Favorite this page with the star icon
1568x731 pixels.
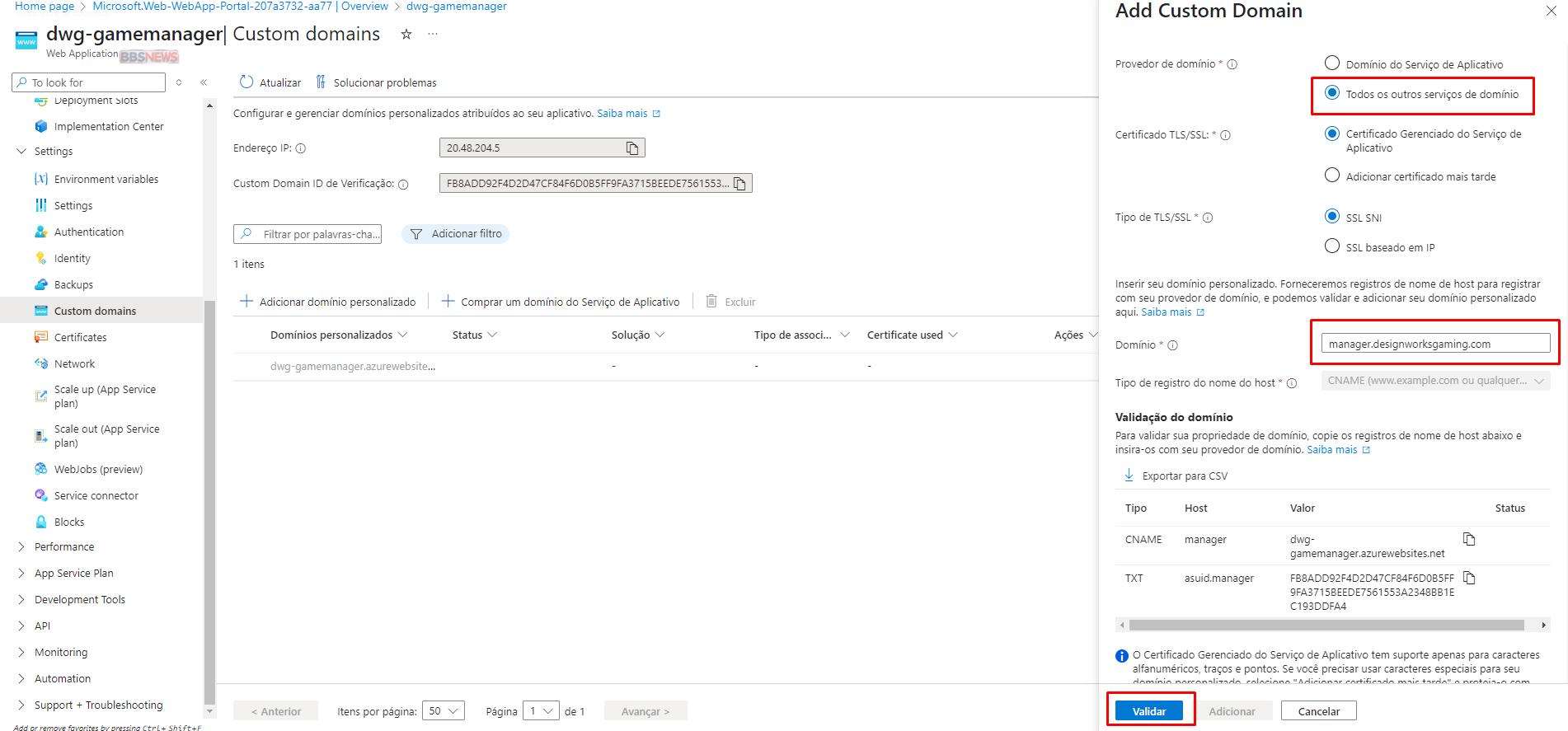406,35
